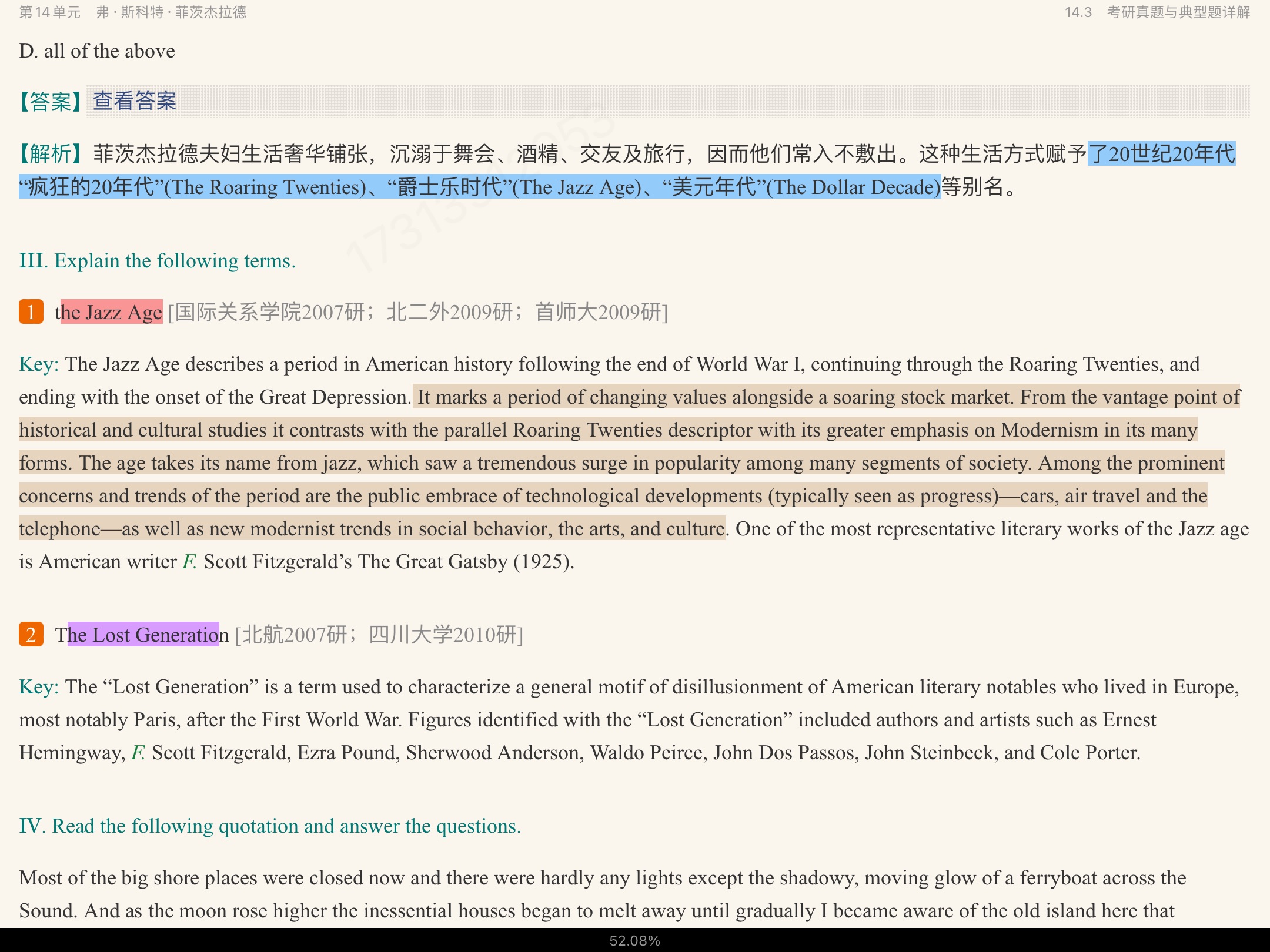
Task: Tap the 【答案】 label
Action: (50, 102)
